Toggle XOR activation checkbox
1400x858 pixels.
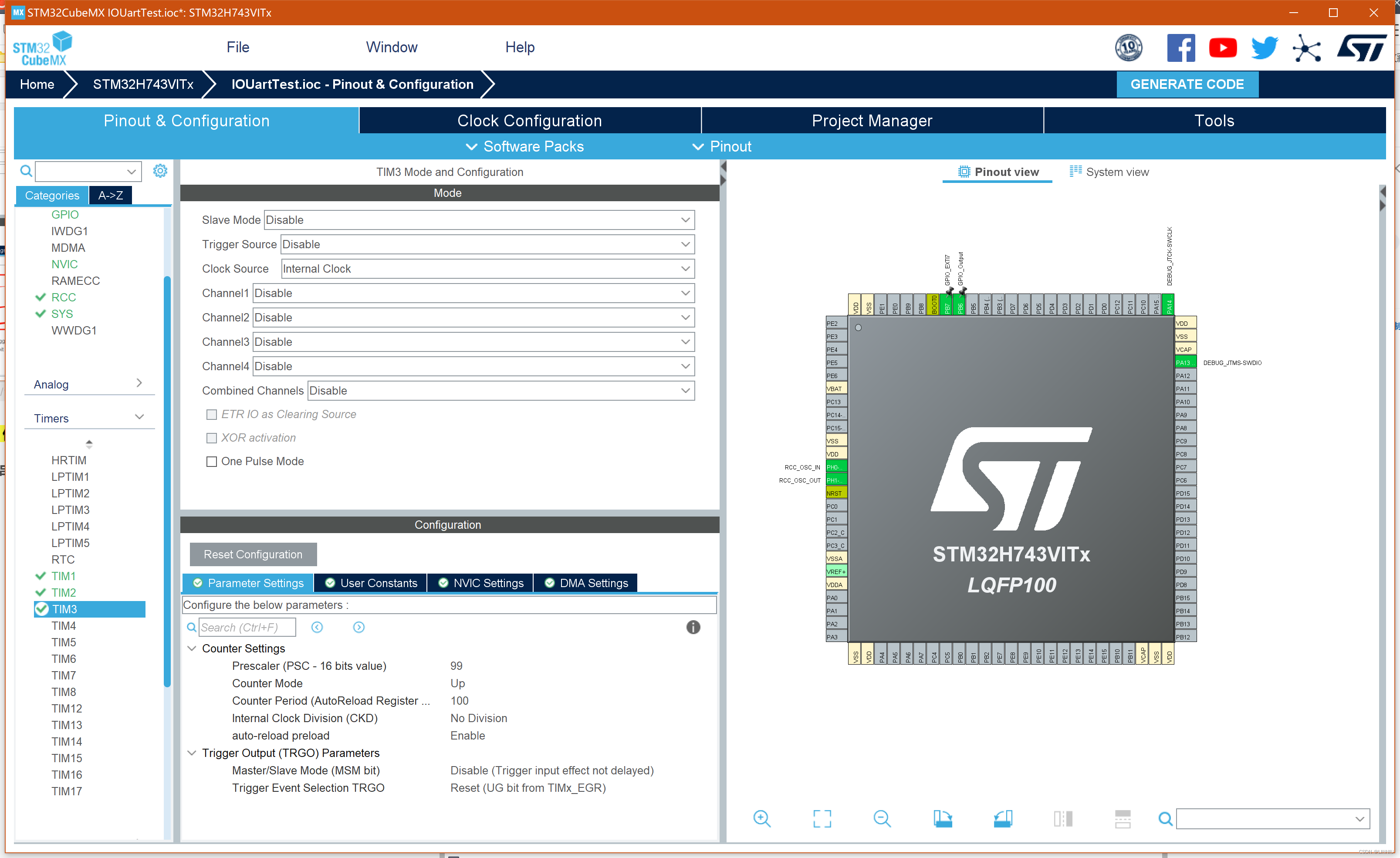(212, 438)
